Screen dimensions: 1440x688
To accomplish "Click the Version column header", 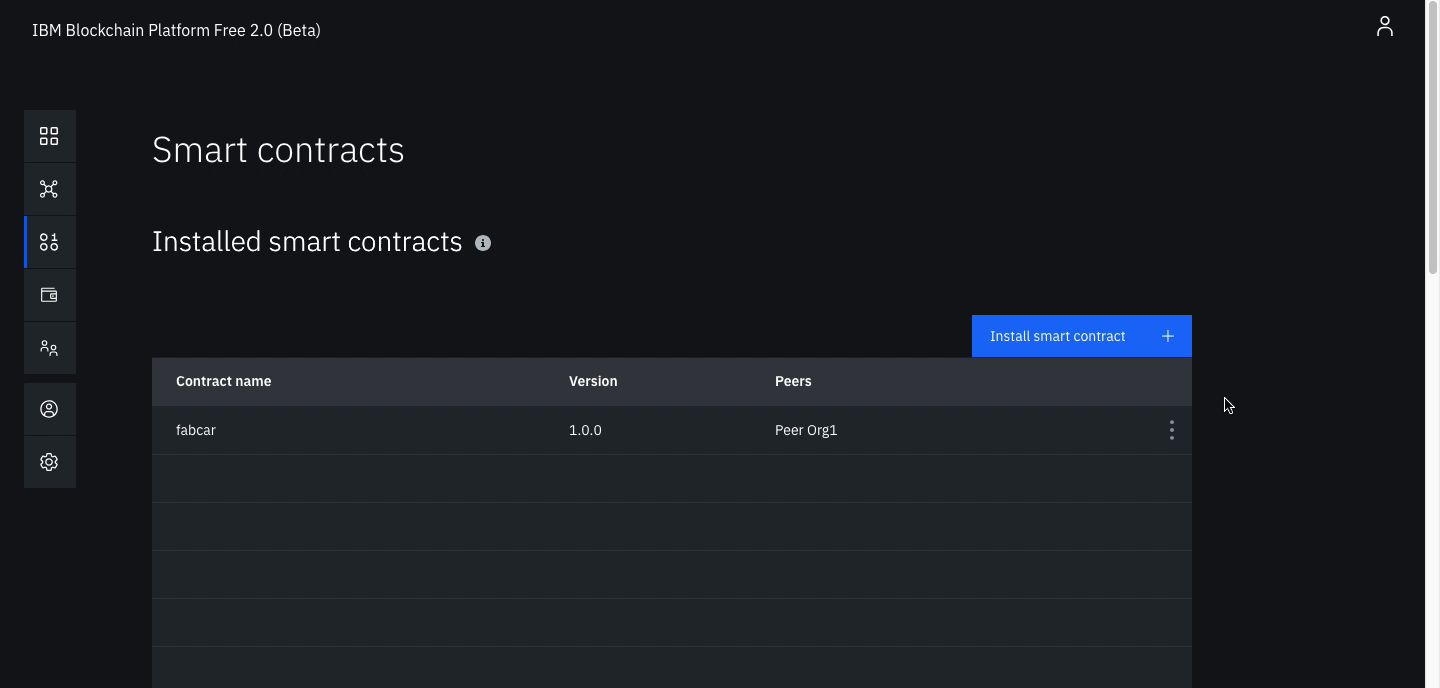I will (593, 381).
